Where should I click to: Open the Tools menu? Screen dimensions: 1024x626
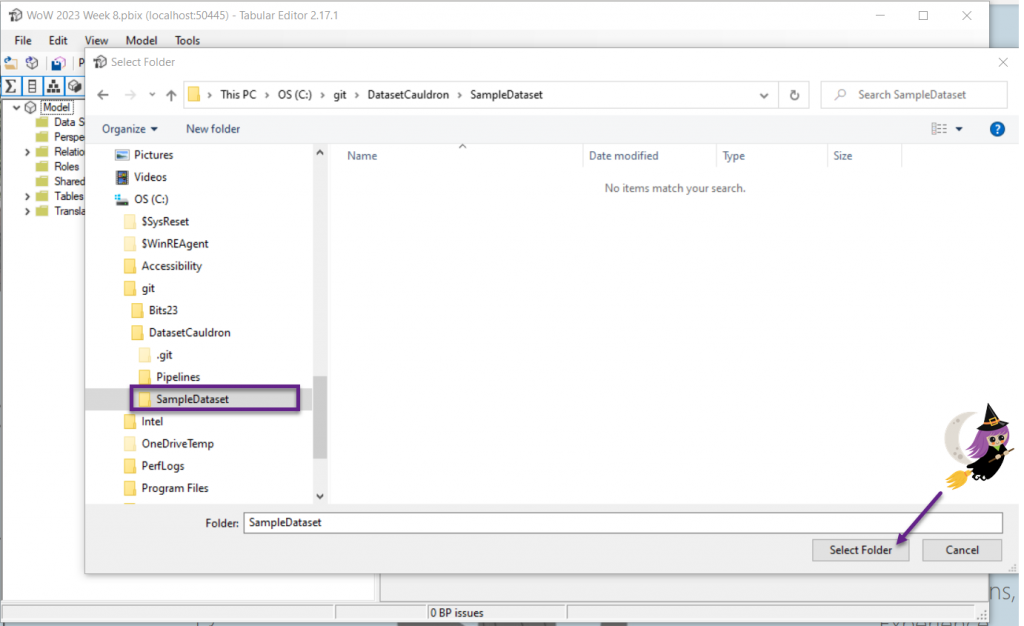pos(187,40)
